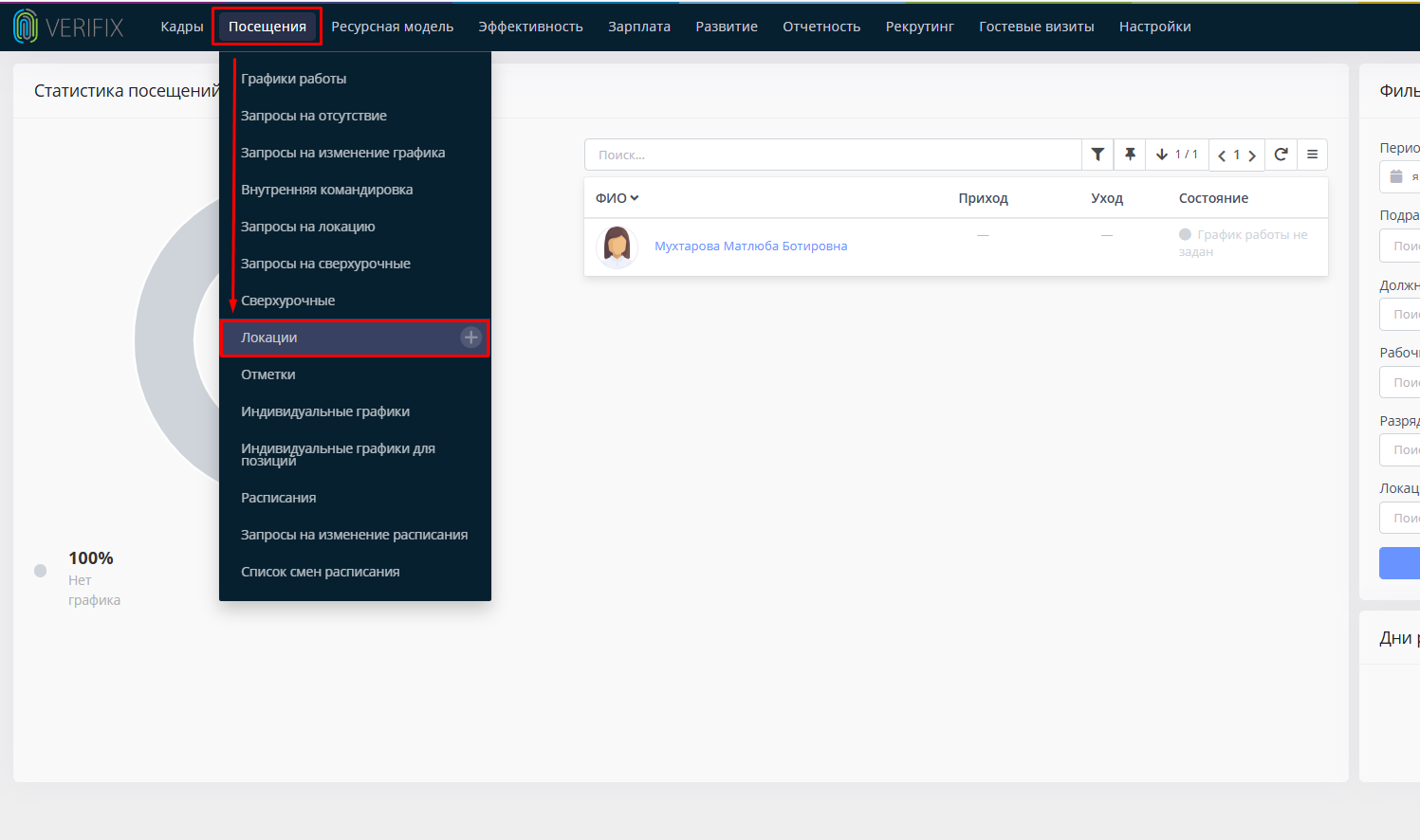Refresh the attendance table
1420x840 pixels.
click(1281, 155)
